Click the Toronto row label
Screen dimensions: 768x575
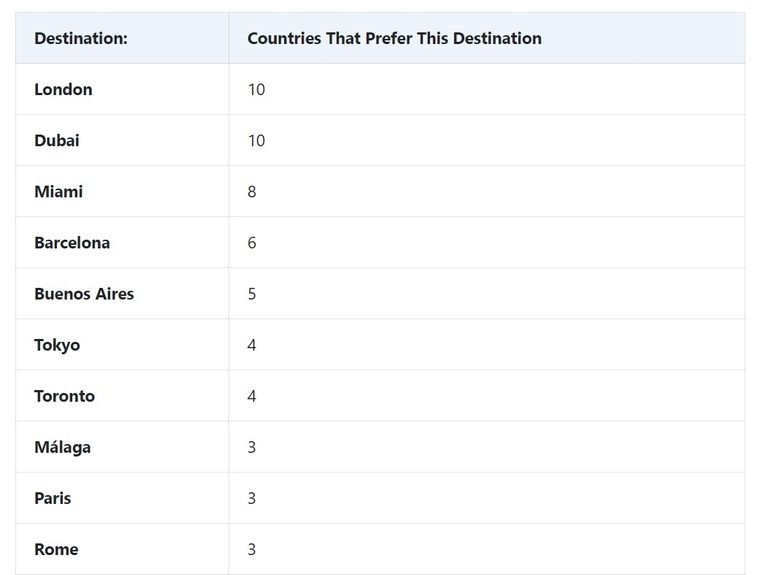[x=64, y=396]
